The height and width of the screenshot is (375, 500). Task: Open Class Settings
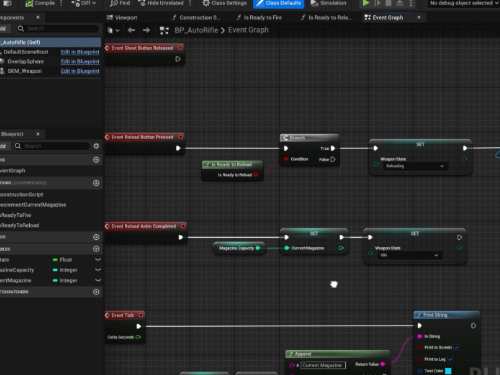224,3
